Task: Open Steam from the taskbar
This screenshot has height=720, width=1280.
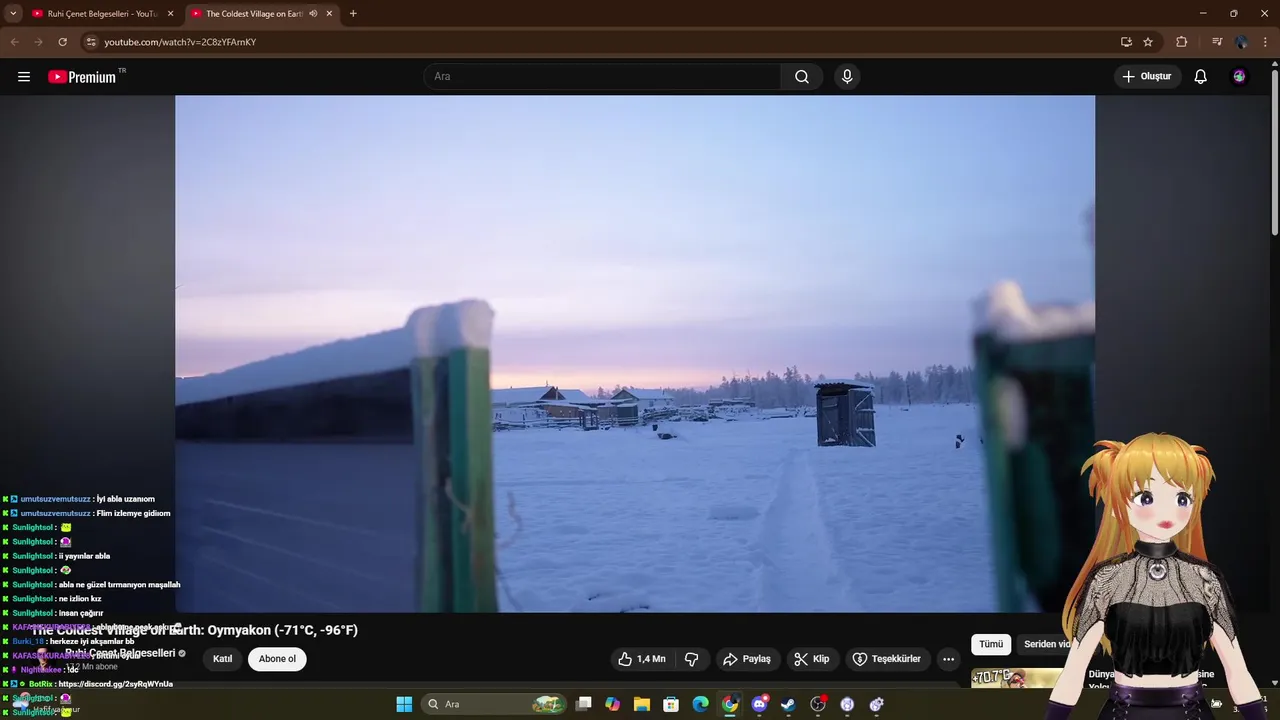Action: [789, 704]
